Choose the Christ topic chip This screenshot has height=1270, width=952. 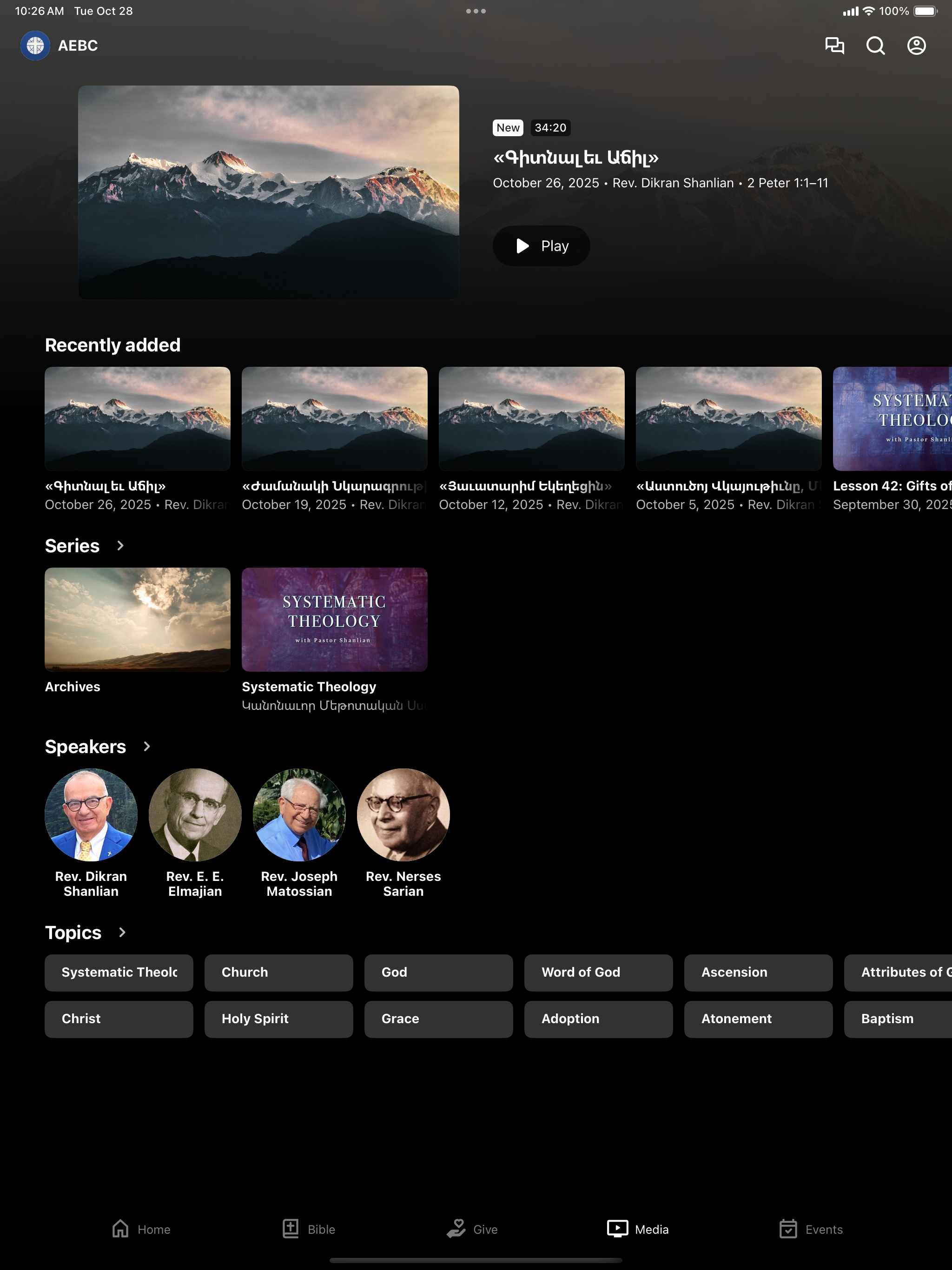pos(119,1019)
